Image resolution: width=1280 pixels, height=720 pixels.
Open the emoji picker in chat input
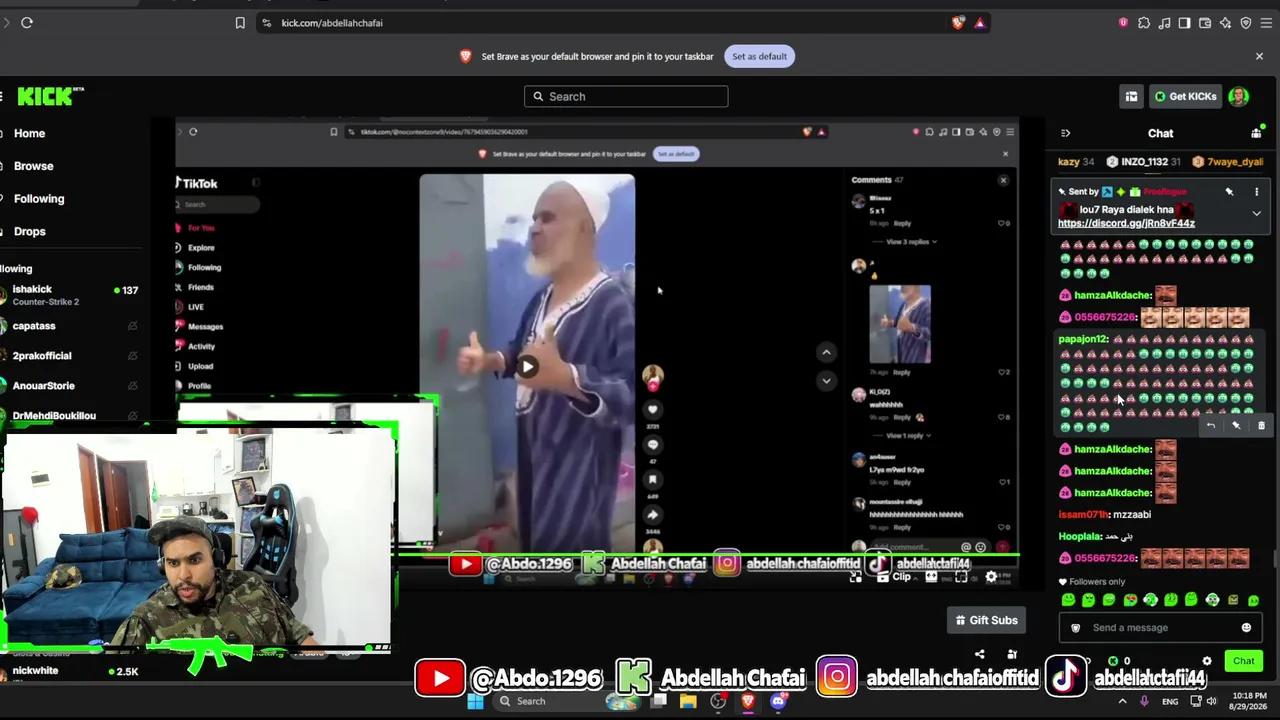tap(1246, 628)
